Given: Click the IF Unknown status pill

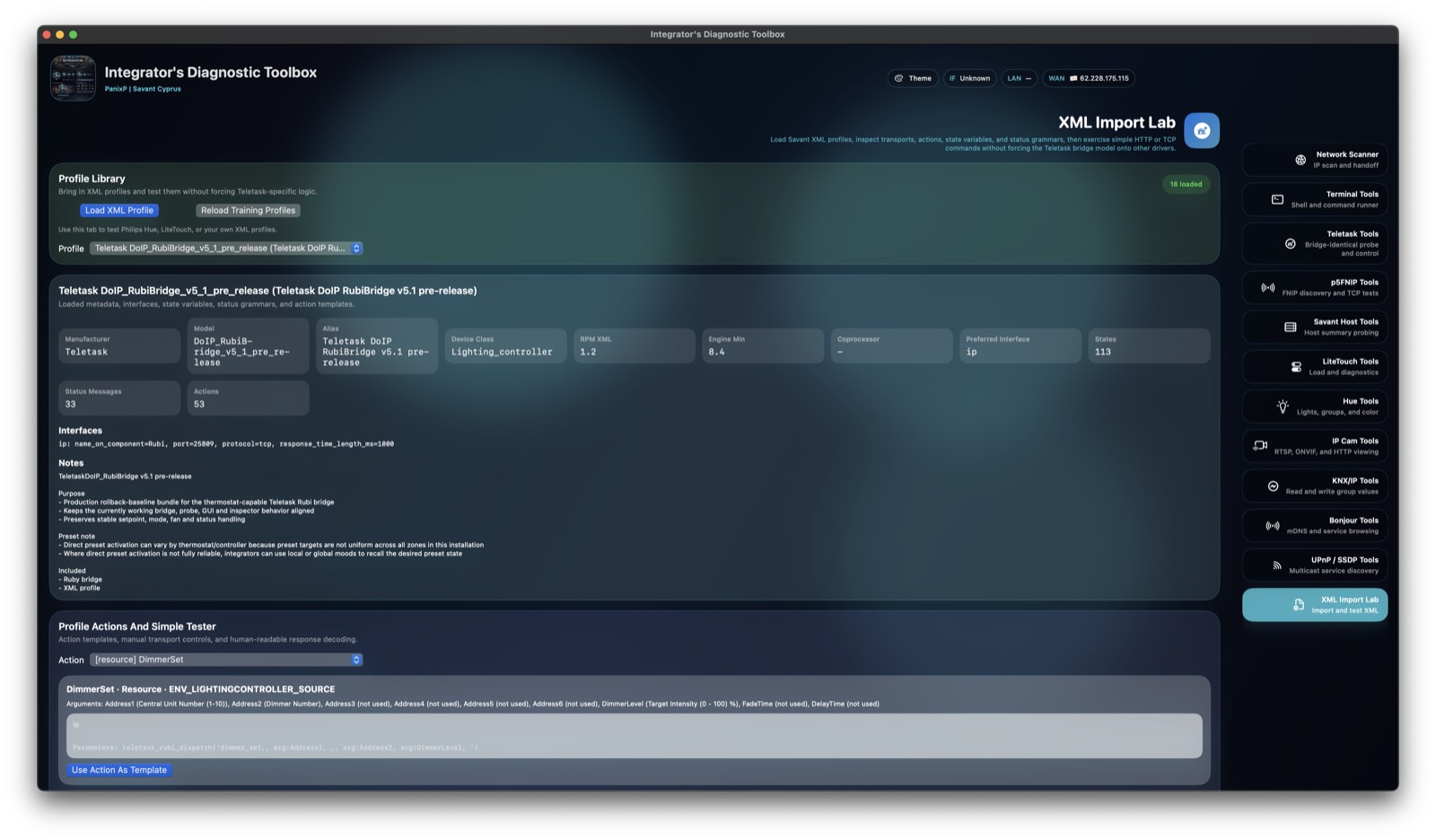Looking at the screenshot, I should pyautogui.click(x=969, y=78).
